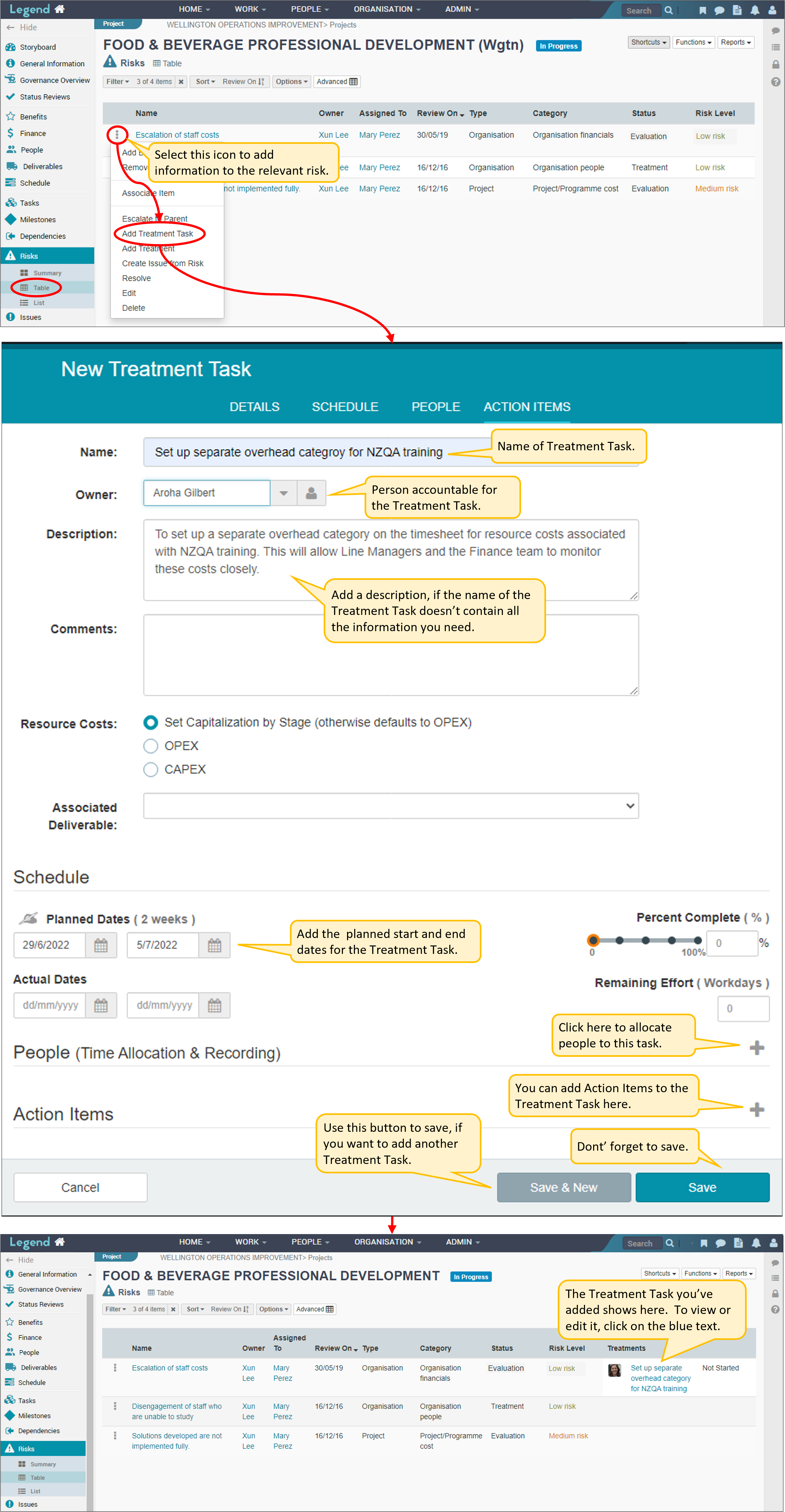Open Disengagement of staff risk link
The width and height of the screenshot is (785, 1512).
[177, 1411]
